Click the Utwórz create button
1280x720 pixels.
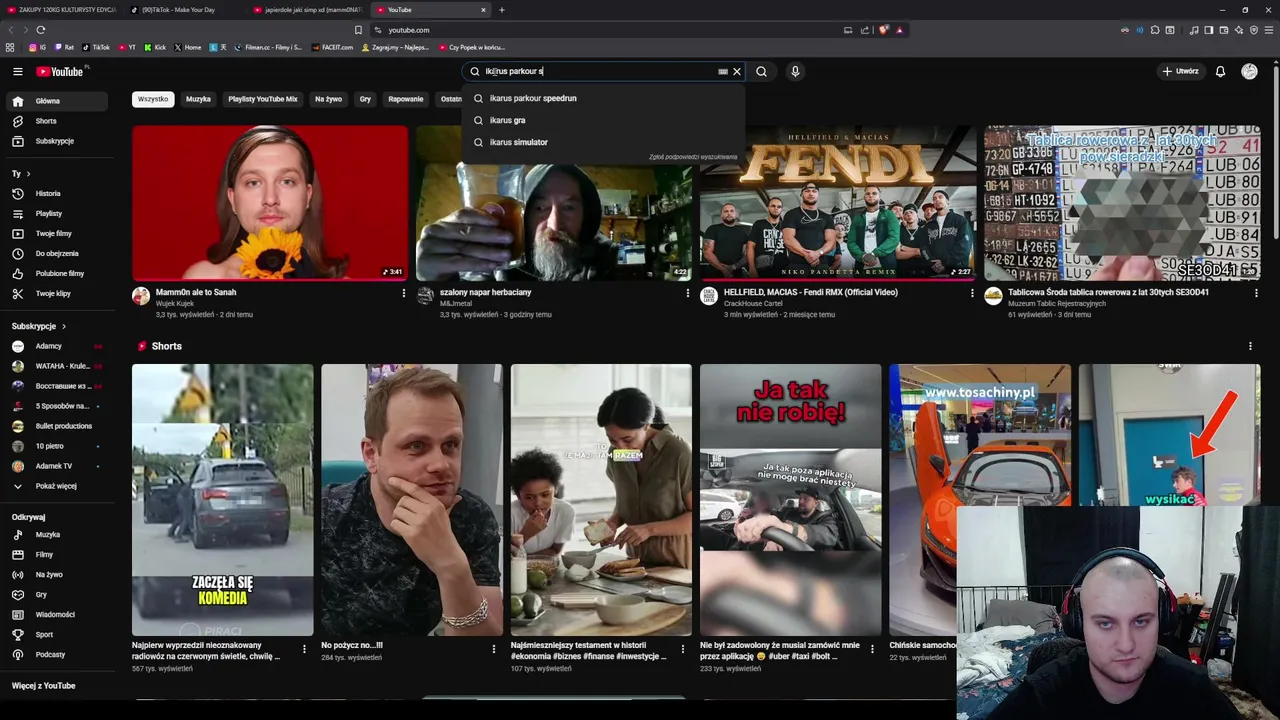pyautogui.click(x=1180, y=71)
